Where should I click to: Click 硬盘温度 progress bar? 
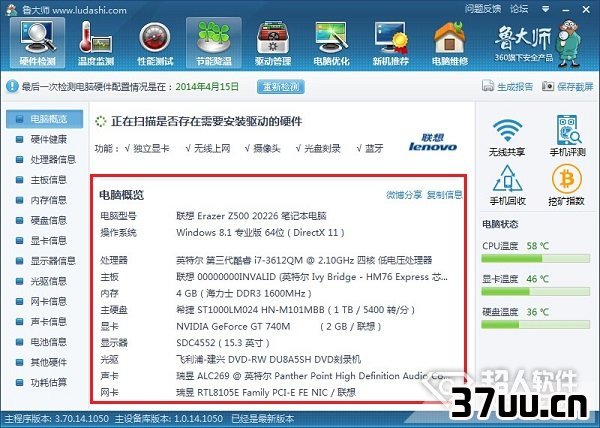535,325
